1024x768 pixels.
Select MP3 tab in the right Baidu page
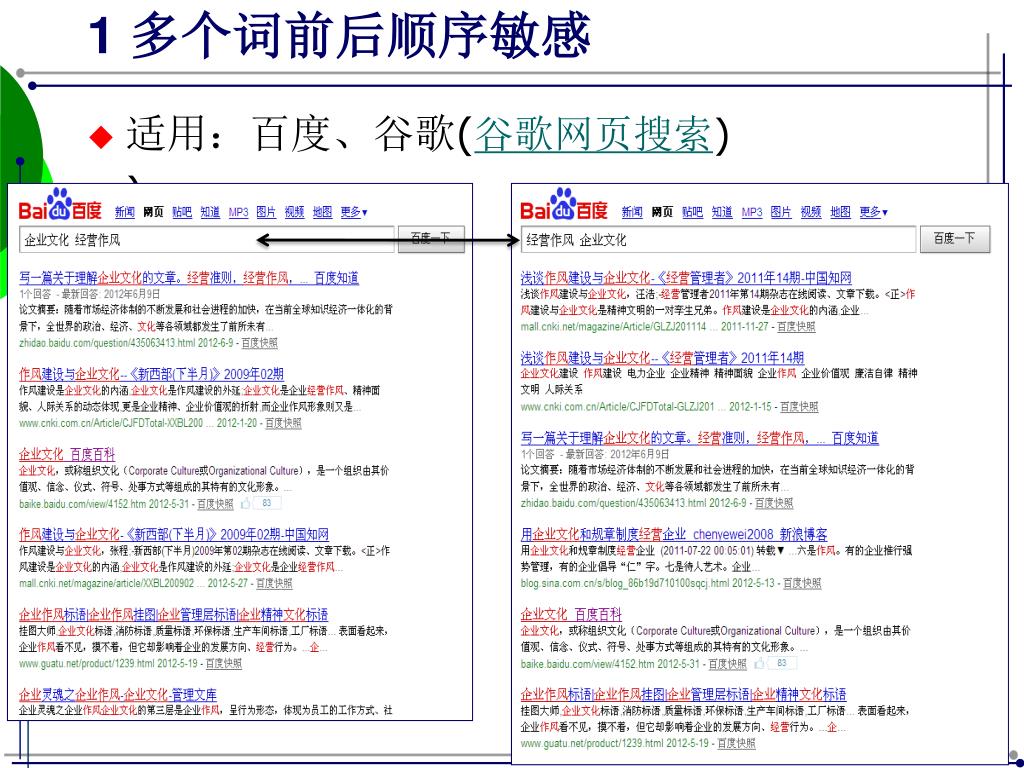[752, 212]
